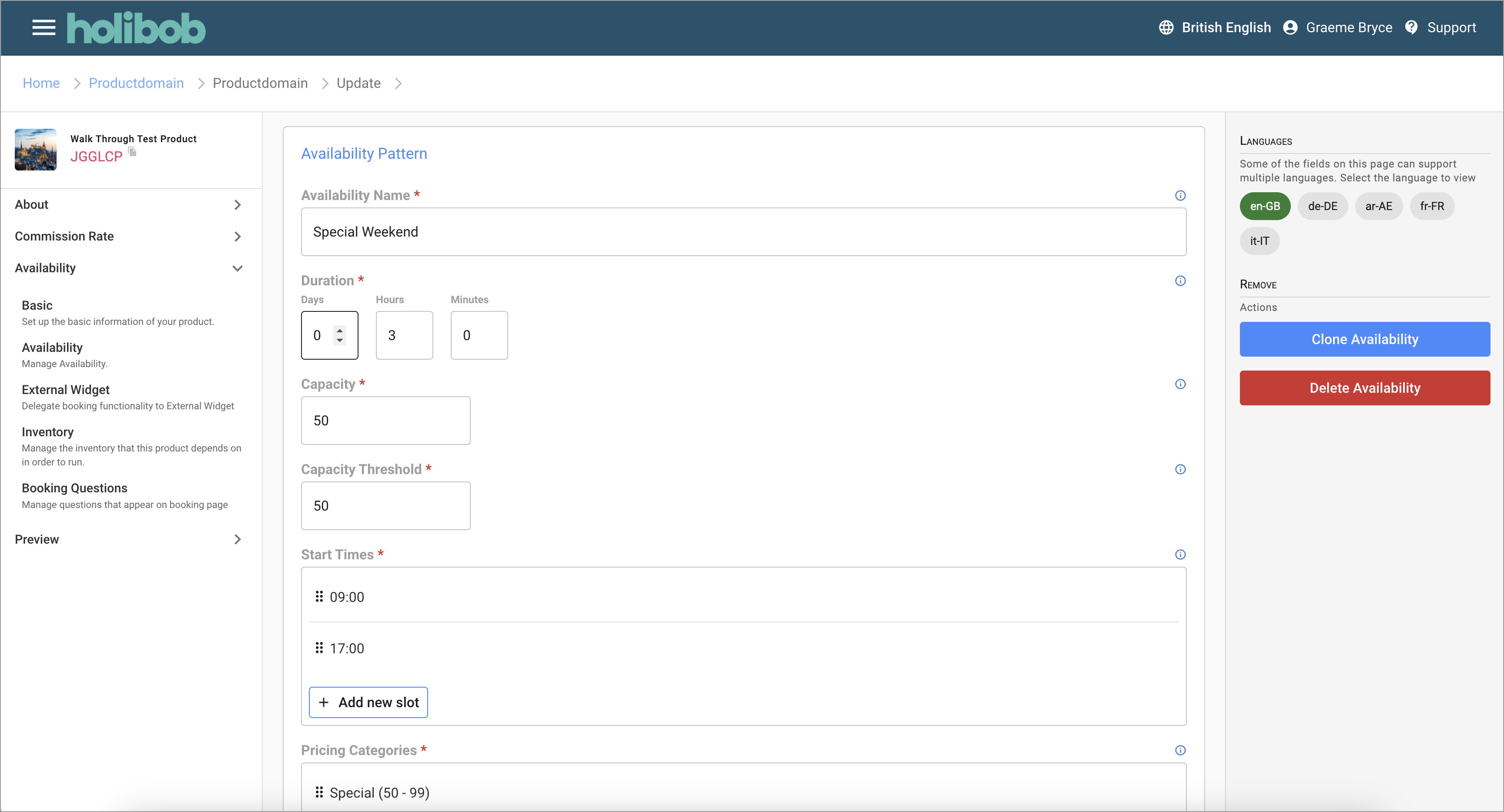Viewport: 1504px width, 812px height.
Task: Open info icon next to Capacity Threshold
Action: click(x=1180, y=469)
